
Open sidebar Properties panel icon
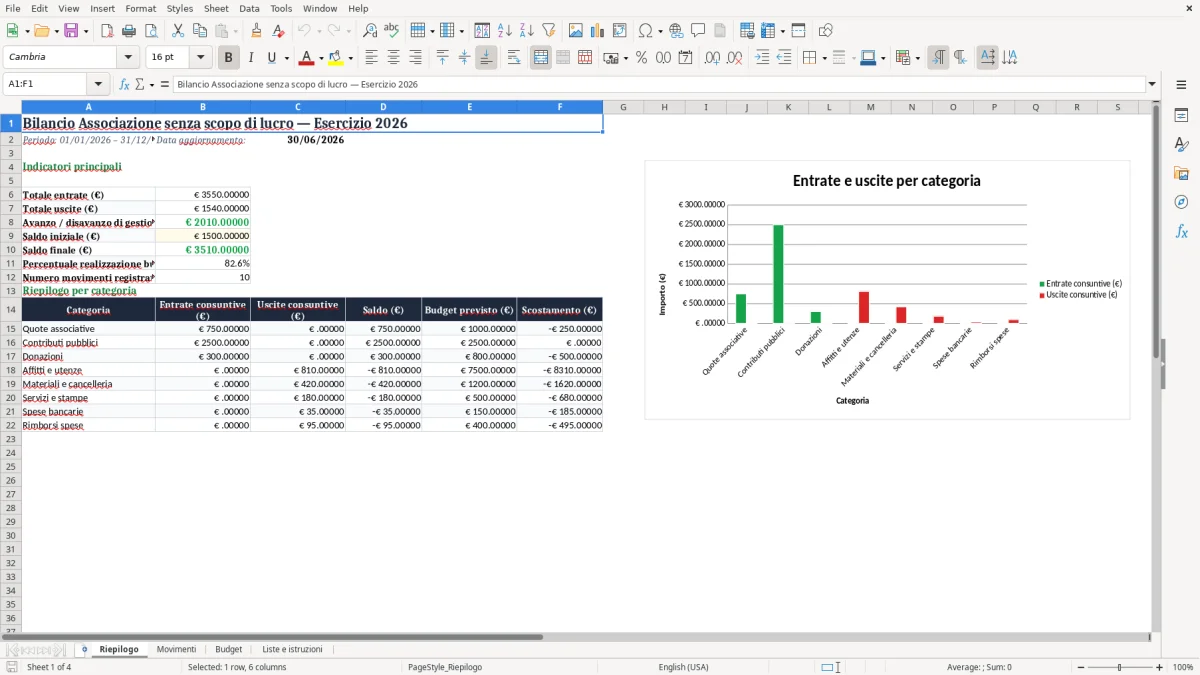tap(1181, 116)
